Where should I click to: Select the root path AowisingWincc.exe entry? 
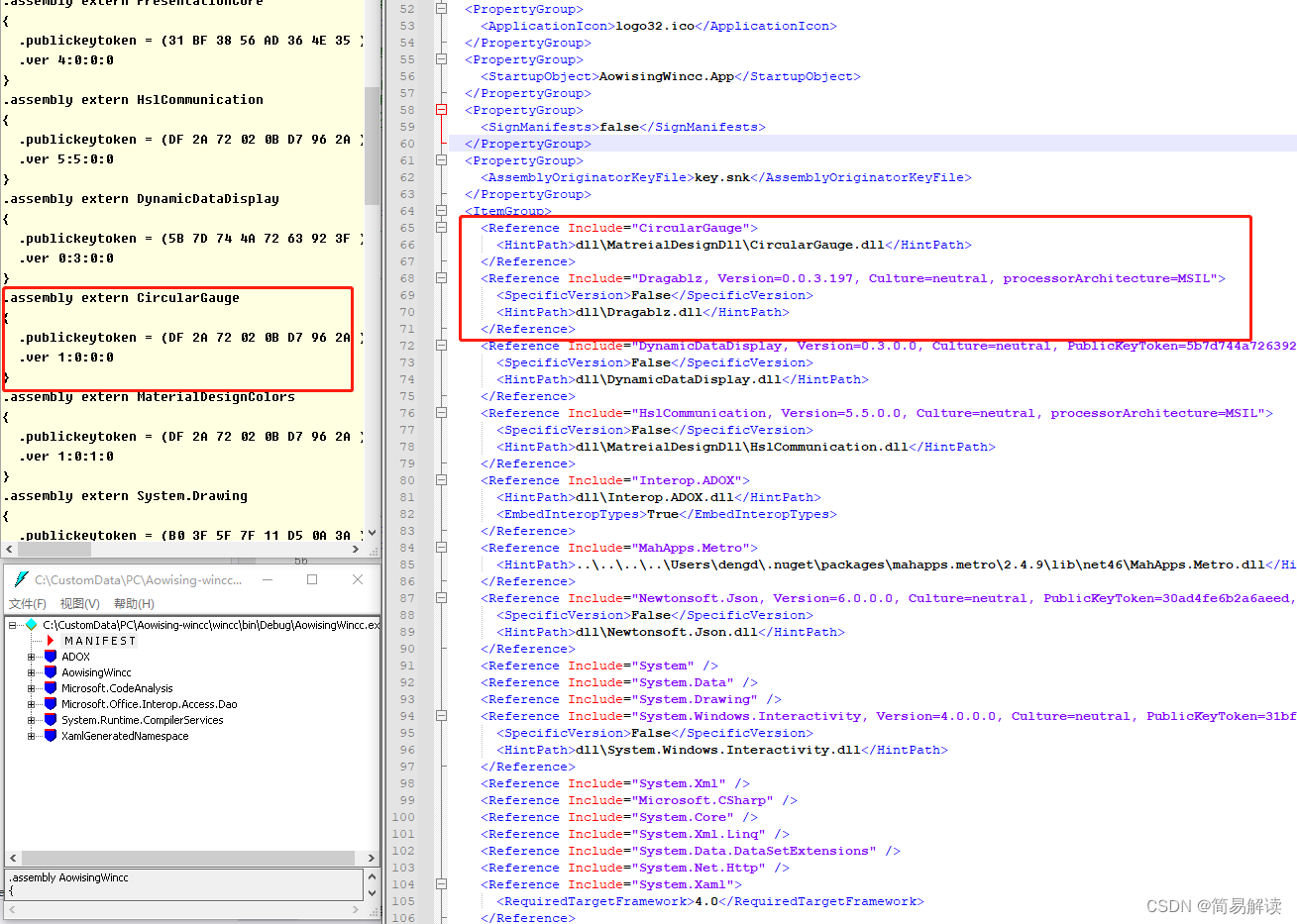pos(211,625)
